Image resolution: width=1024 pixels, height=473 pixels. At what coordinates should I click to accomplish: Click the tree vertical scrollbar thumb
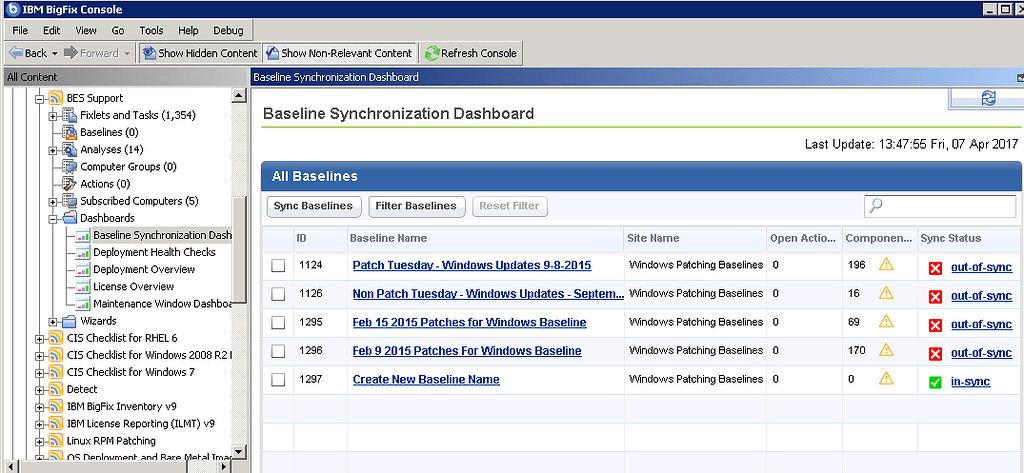[240, 250]
